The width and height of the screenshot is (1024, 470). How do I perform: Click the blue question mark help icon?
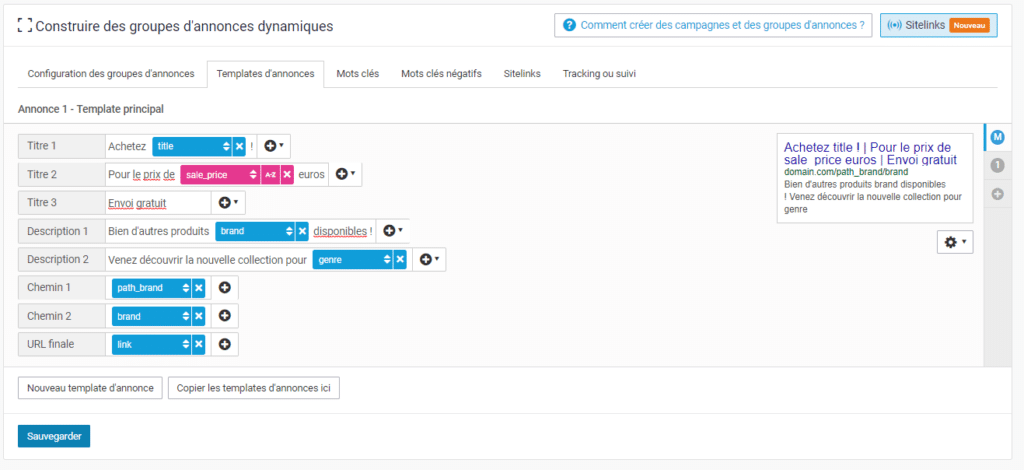tap(569, 25)
